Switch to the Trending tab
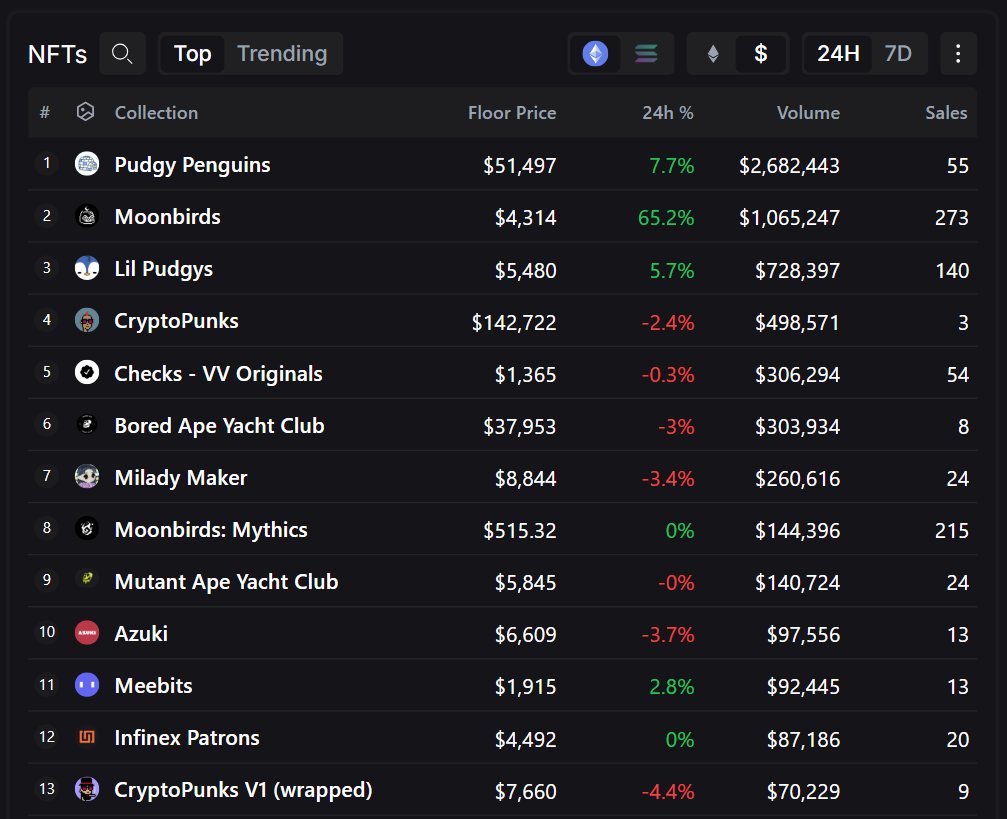 click(282, 53)
